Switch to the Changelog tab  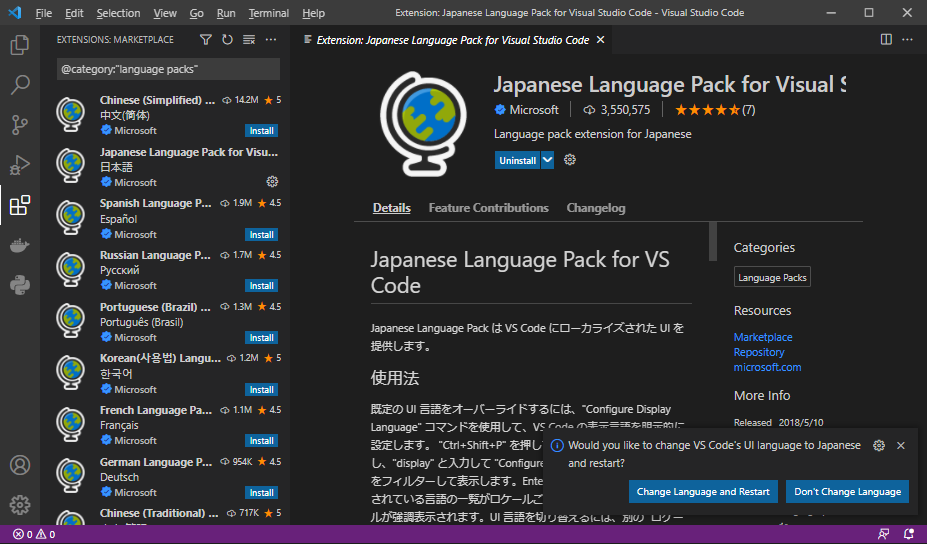(596, 208)
